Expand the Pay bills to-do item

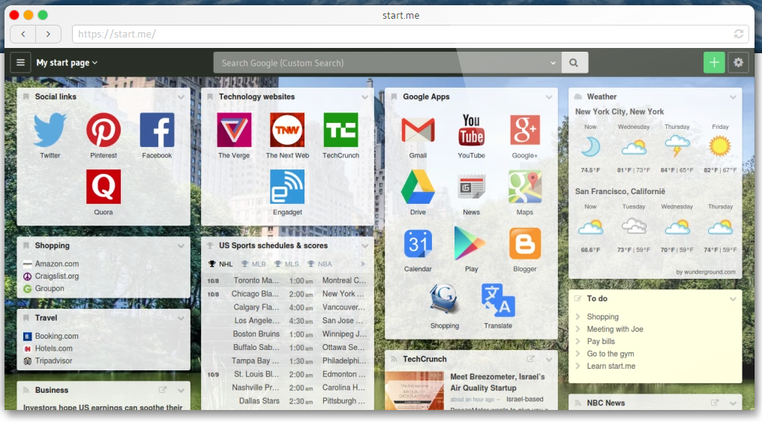[578, 341]
